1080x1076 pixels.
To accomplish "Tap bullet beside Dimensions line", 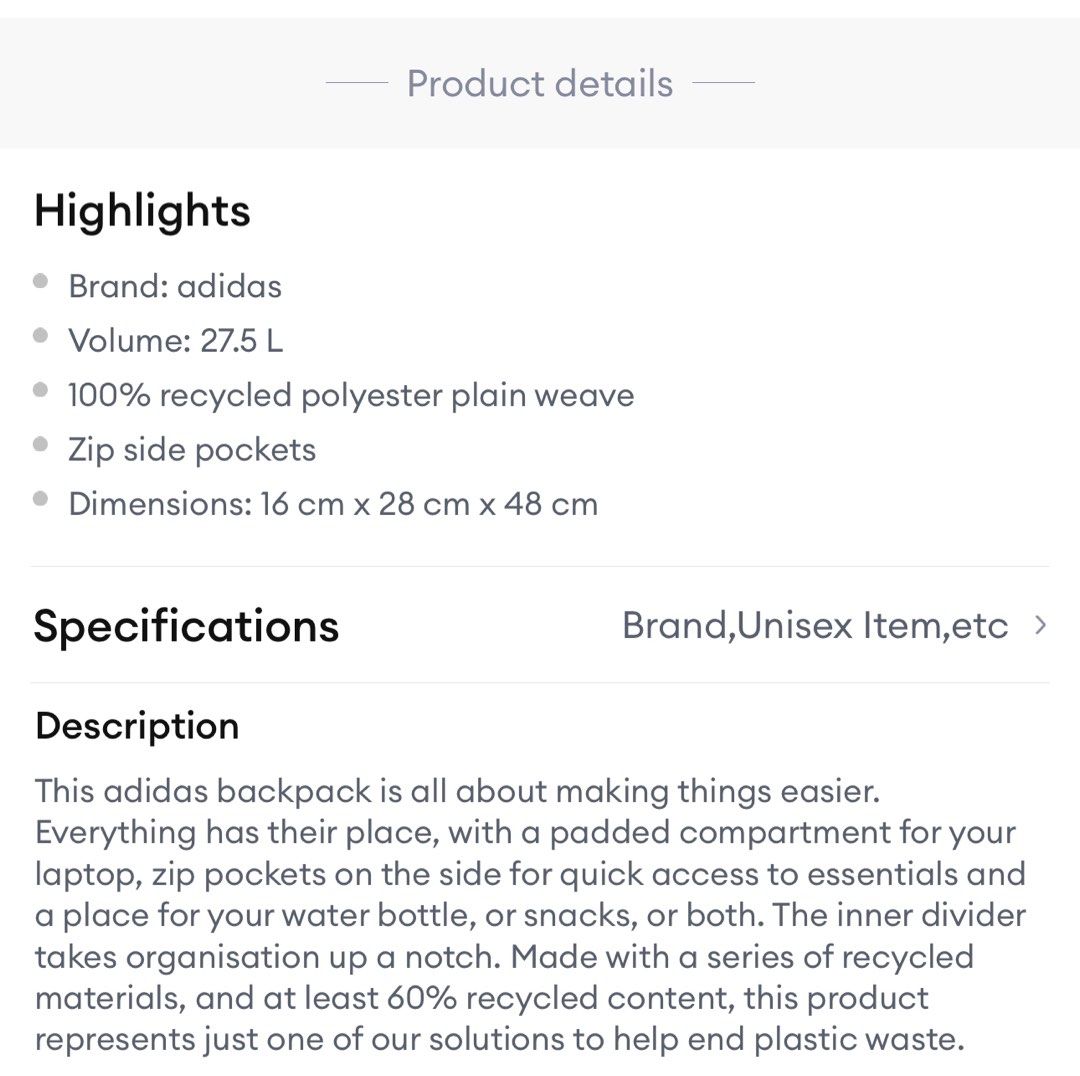I will click(x=41, y=499).
